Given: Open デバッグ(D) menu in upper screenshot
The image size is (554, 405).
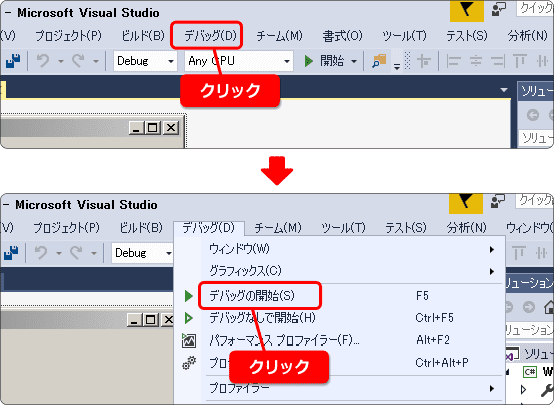Looking at the screenshot, I should [x=210, y=35].
